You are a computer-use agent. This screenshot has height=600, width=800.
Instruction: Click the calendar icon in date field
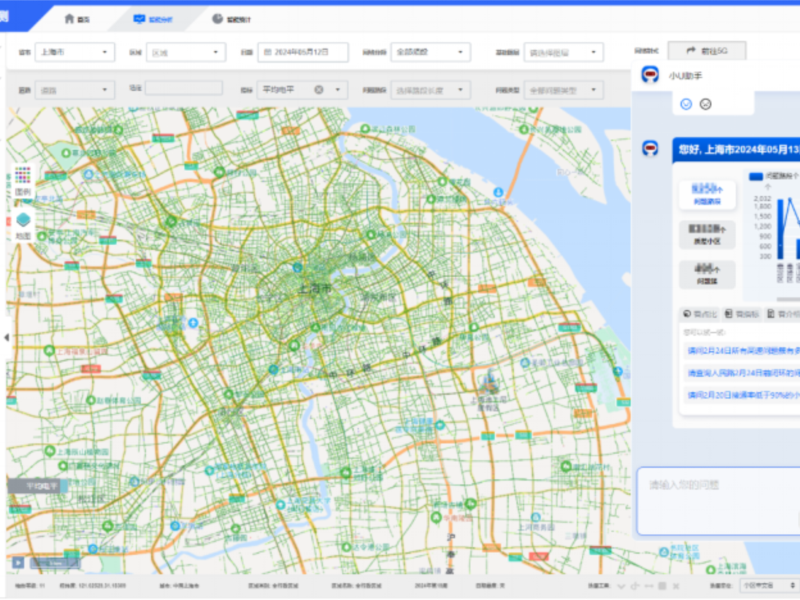coord(267,52)
